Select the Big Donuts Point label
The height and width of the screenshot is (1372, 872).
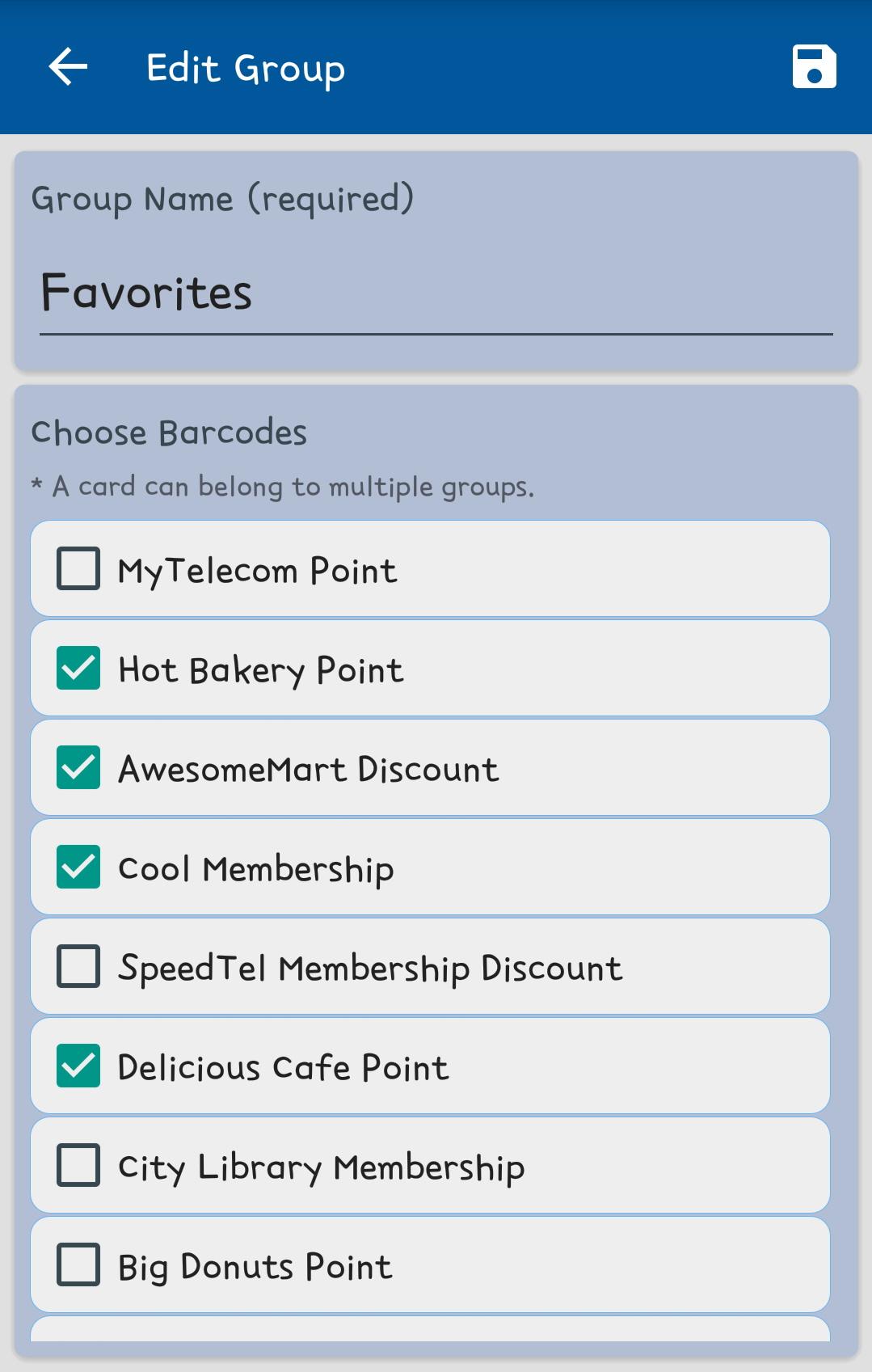(255, 1267)
